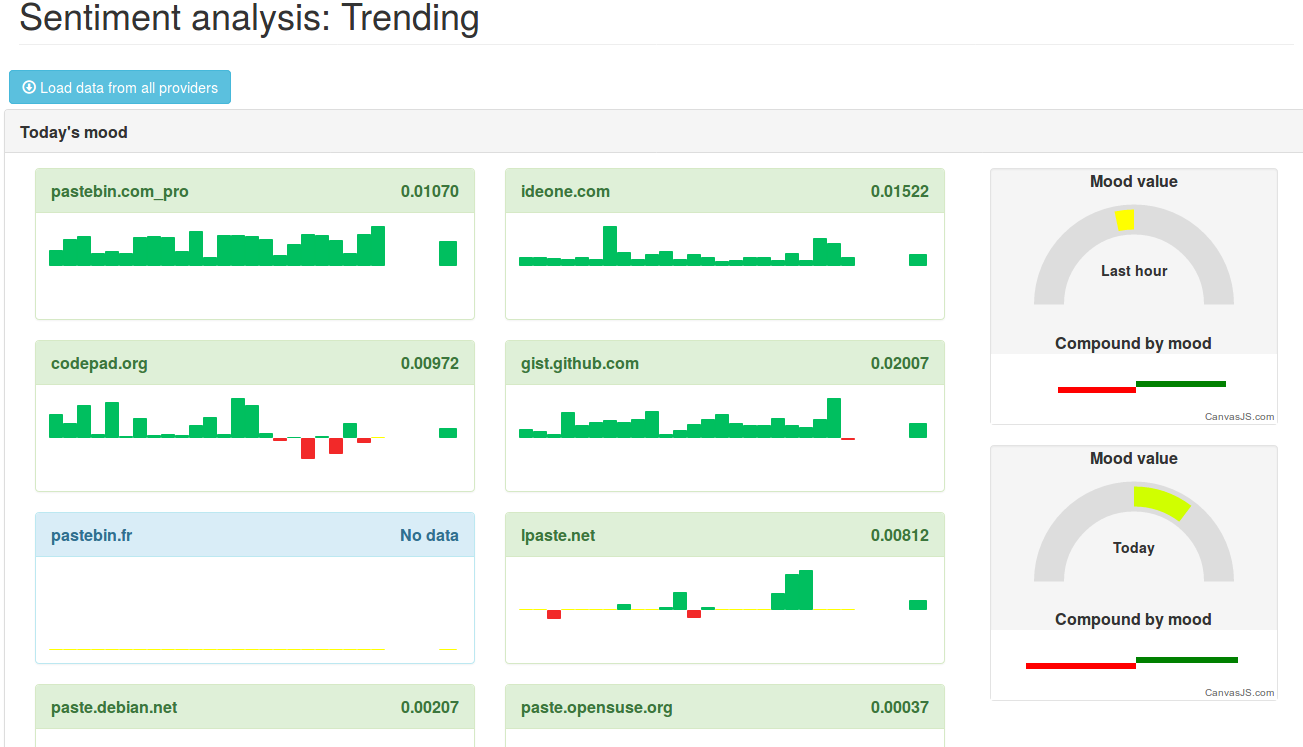Click the yellow segment on Last hour gauge
This screenshot has height=747, width=1303.
[1125, 220]
